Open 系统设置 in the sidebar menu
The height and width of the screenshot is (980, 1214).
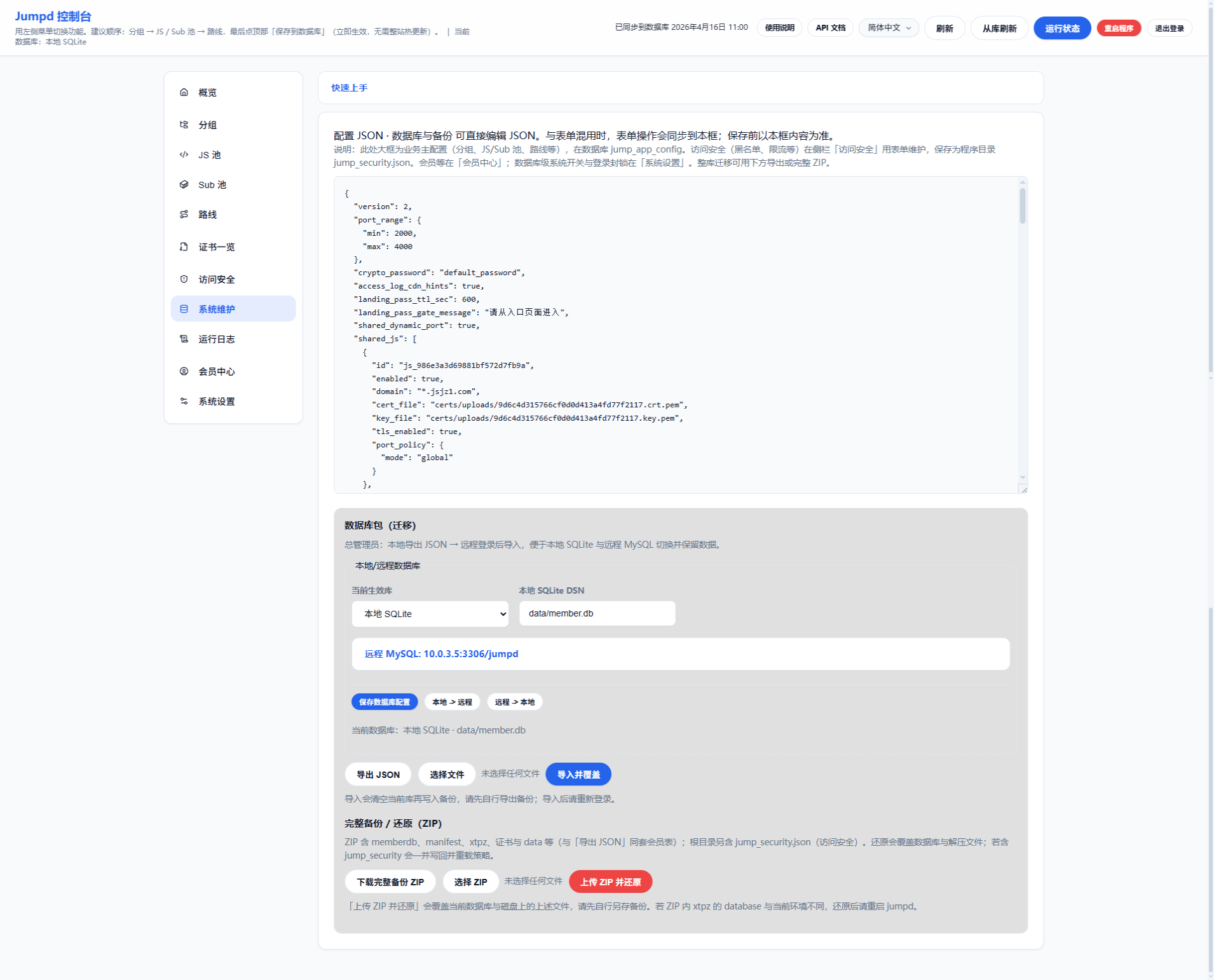coord(217,402)
